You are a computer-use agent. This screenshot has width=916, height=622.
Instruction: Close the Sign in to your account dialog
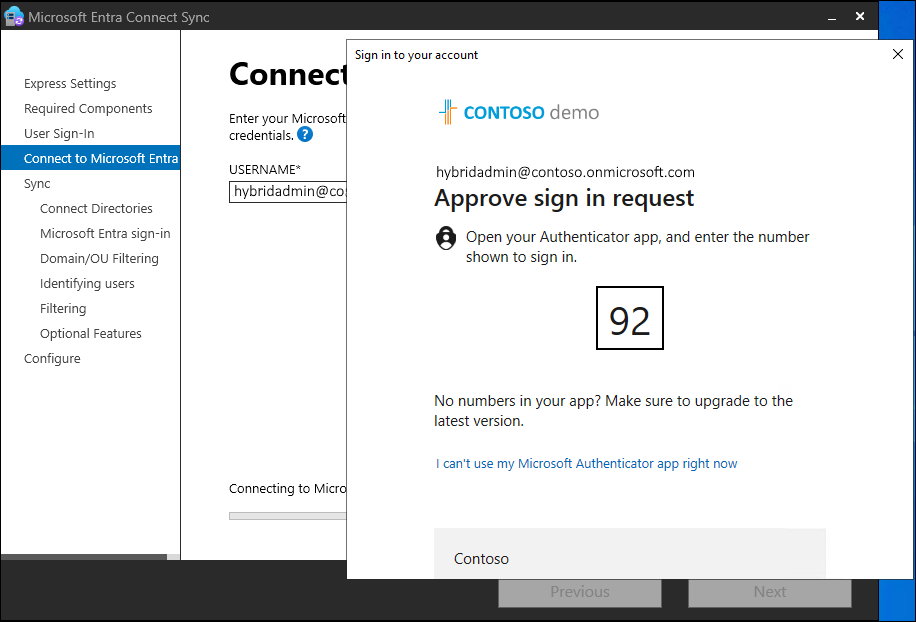coord(898,54)
